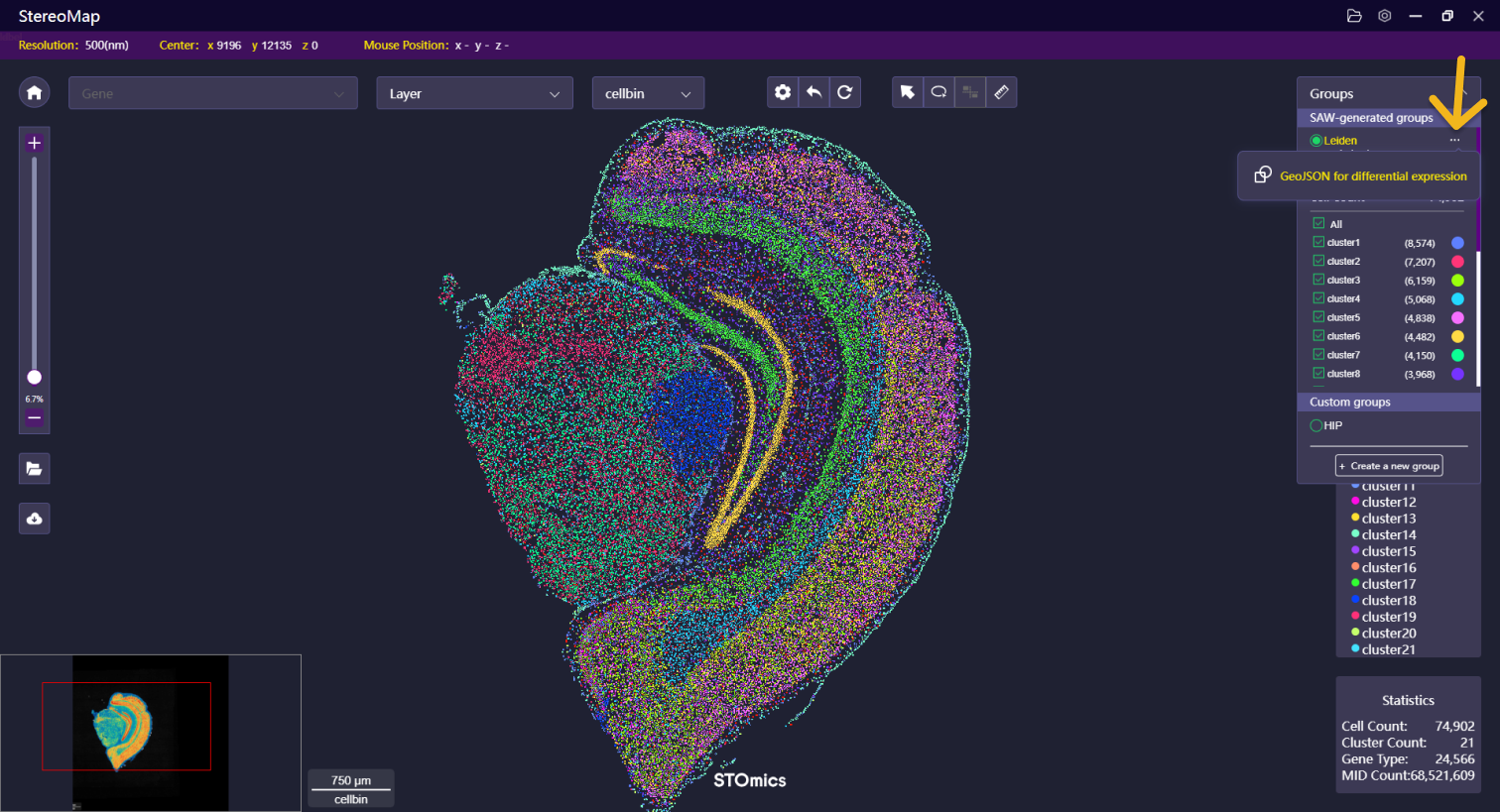The height and width of the screenshot is (812, 1500).
Task: Uncheck the cluster1 checkbox
Action: pyautogui.click(x=1318, y=242)
